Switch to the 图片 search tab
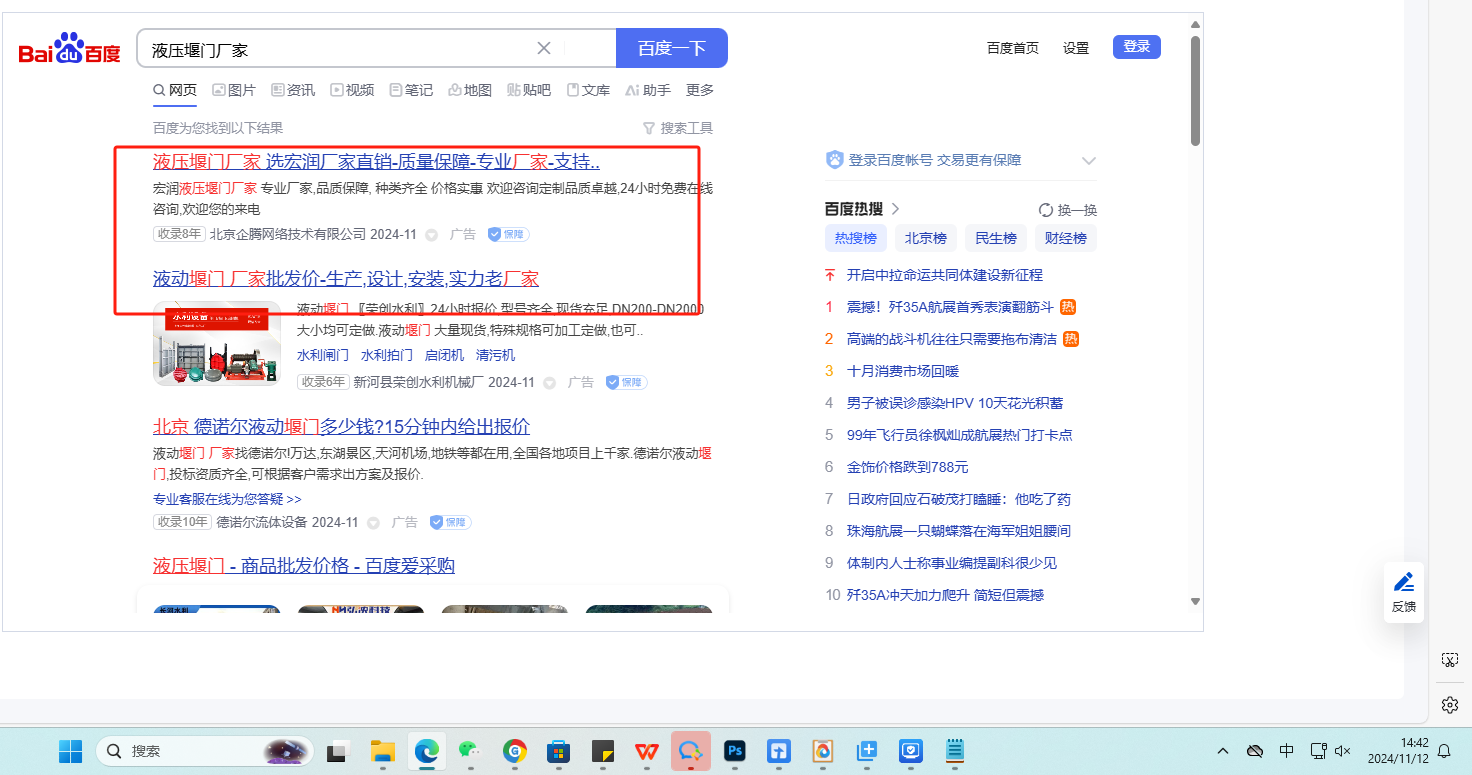This screenshot has width=1472, height=775. [x=234, y=90]
